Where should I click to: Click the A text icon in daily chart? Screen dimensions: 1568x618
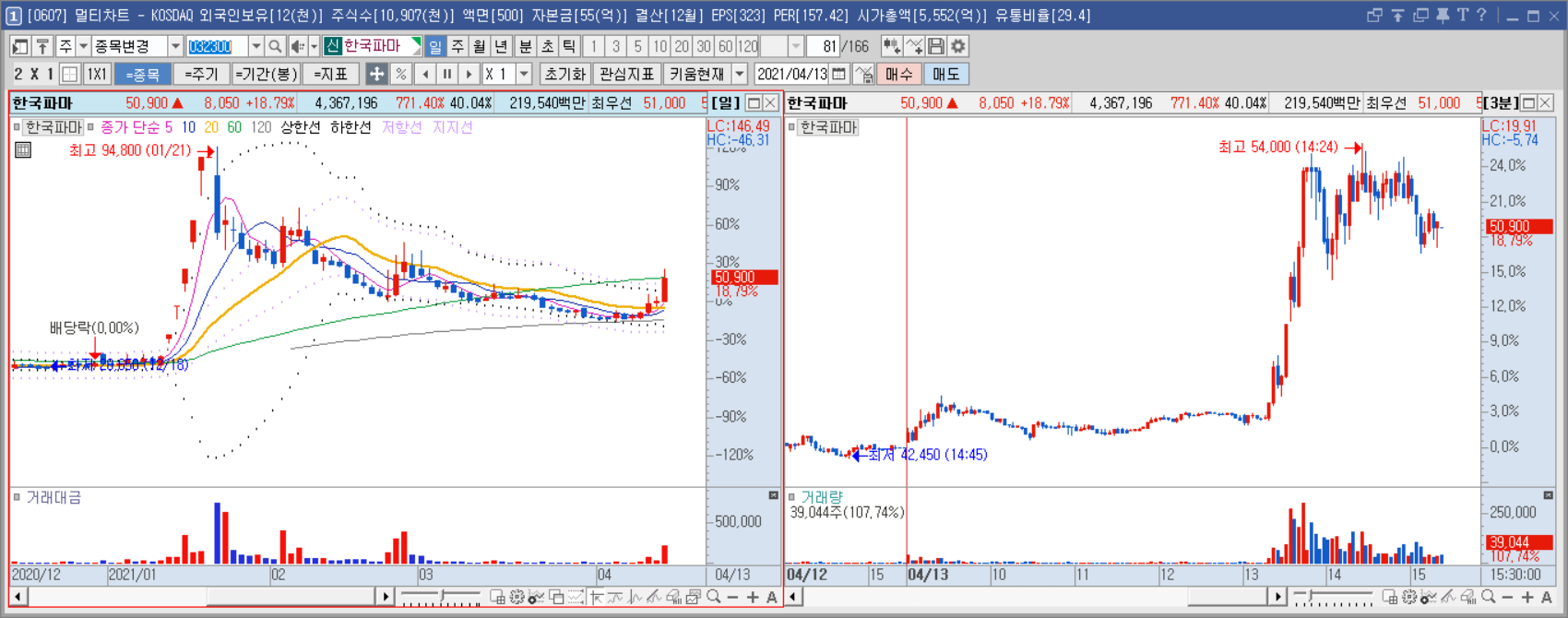tap(771, 598)
